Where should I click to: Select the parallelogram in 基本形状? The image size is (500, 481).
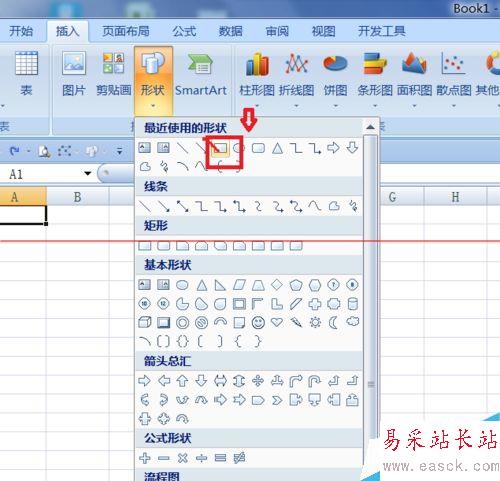pos(239,285)
